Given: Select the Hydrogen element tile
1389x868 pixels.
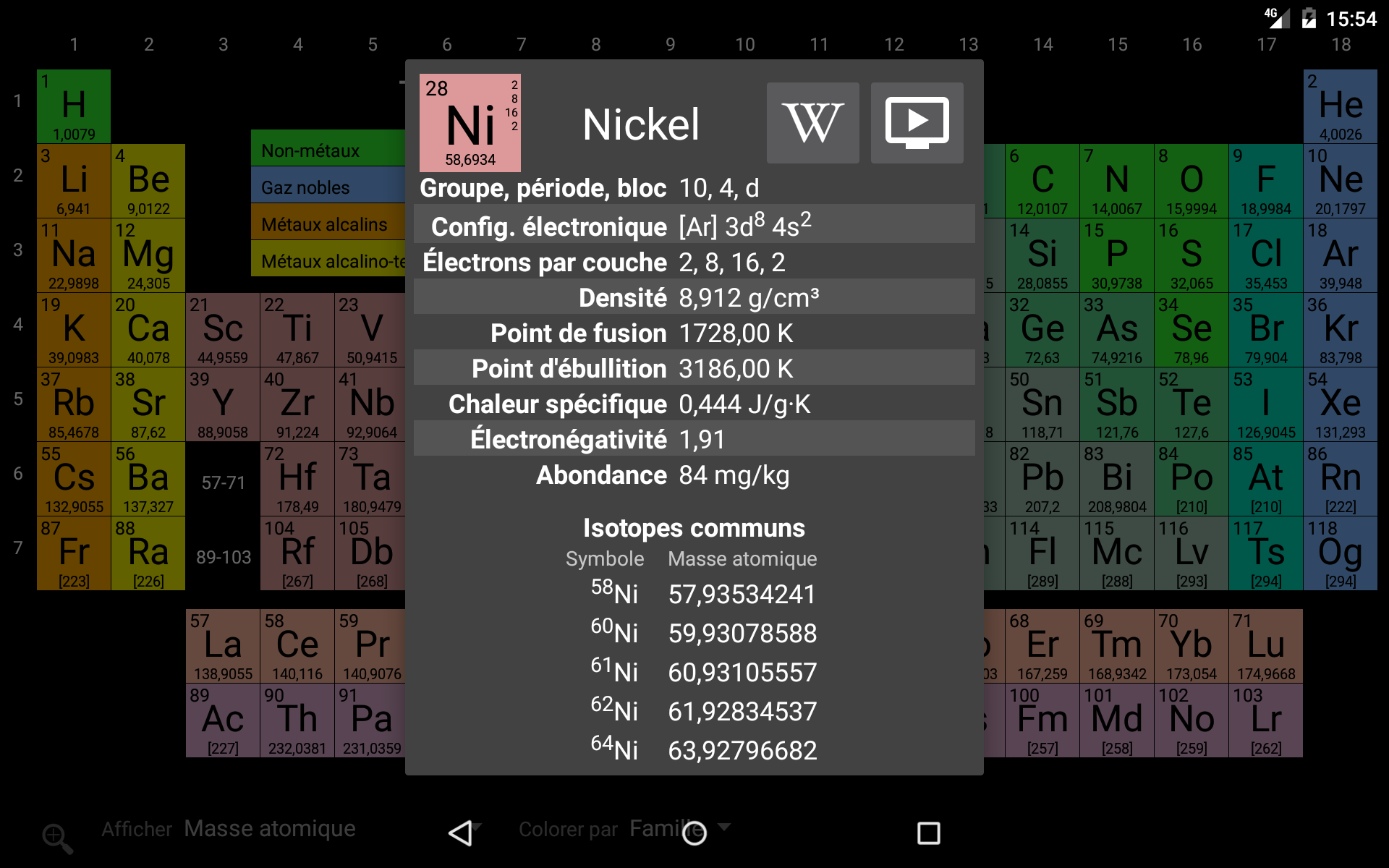Looking at the screenshot, I should click(x=74, y=106).
